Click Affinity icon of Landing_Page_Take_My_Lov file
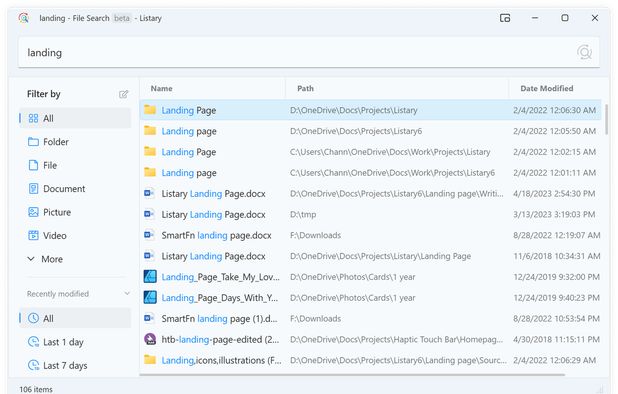 (x=150, y=277)
